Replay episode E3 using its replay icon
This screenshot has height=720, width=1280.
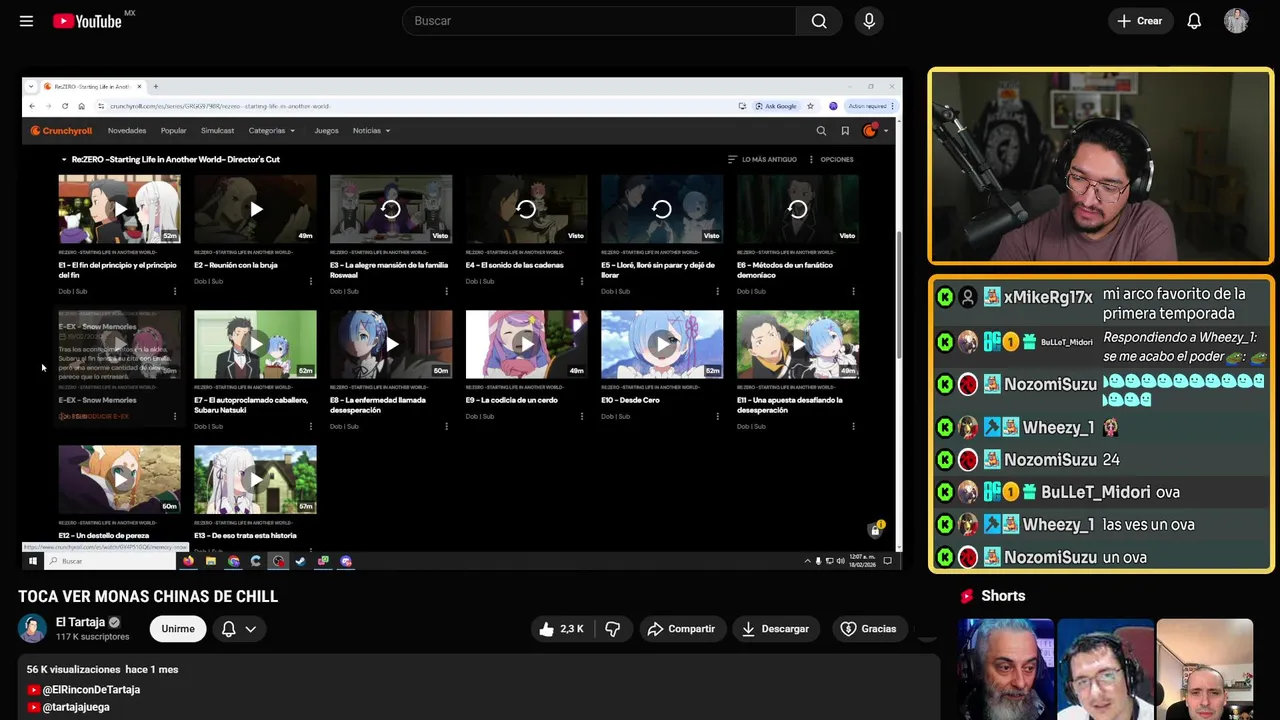(391, 209)
